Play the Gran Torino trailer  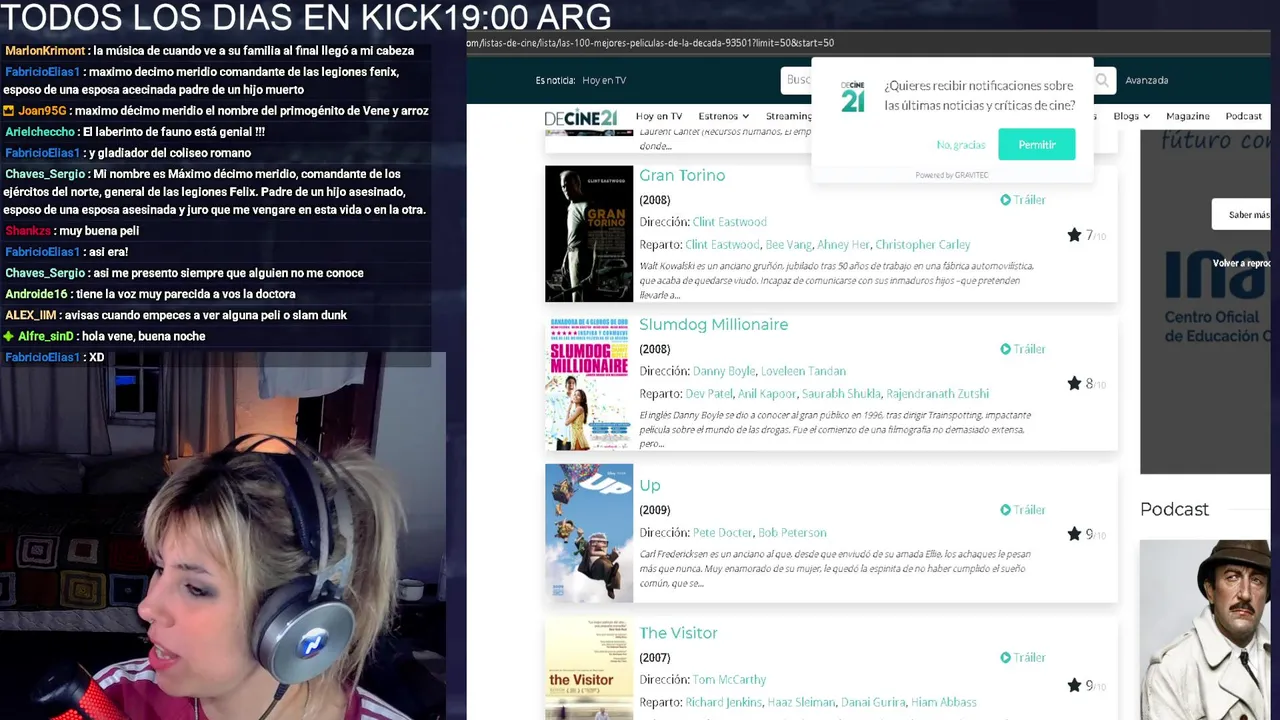click(1023, 200)
